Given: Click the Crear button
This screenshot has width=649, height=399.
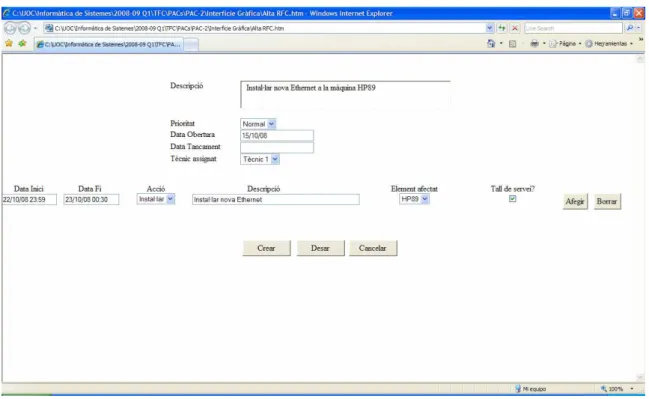Looking at the screenshot, I should (x=266, y=248).
